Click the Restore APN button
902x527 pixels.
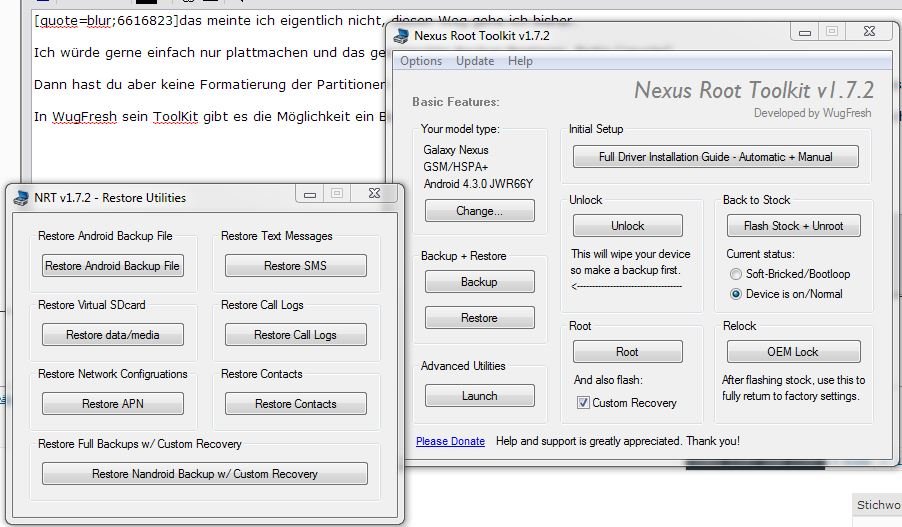[x=113, y=404]
